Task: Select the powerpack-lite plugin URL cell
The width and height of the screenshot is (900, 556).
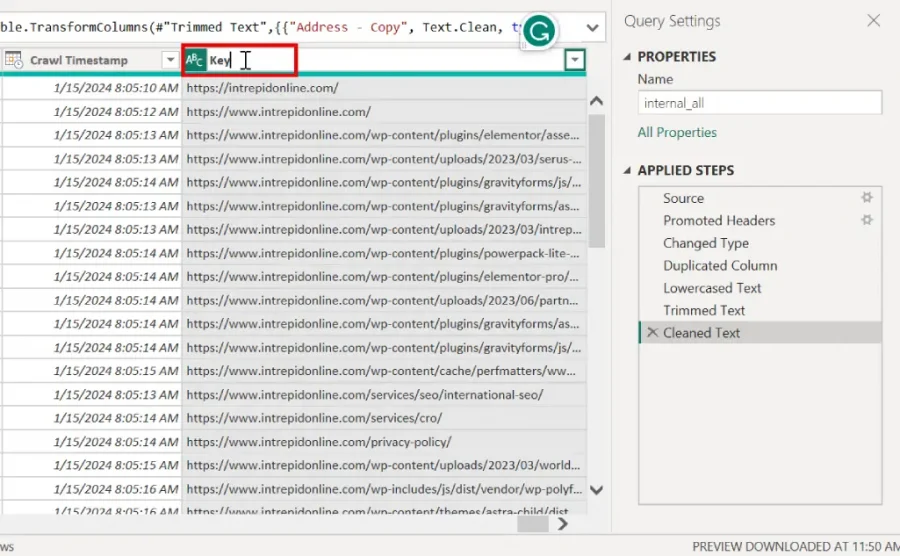Action: (x=384, y=253)
